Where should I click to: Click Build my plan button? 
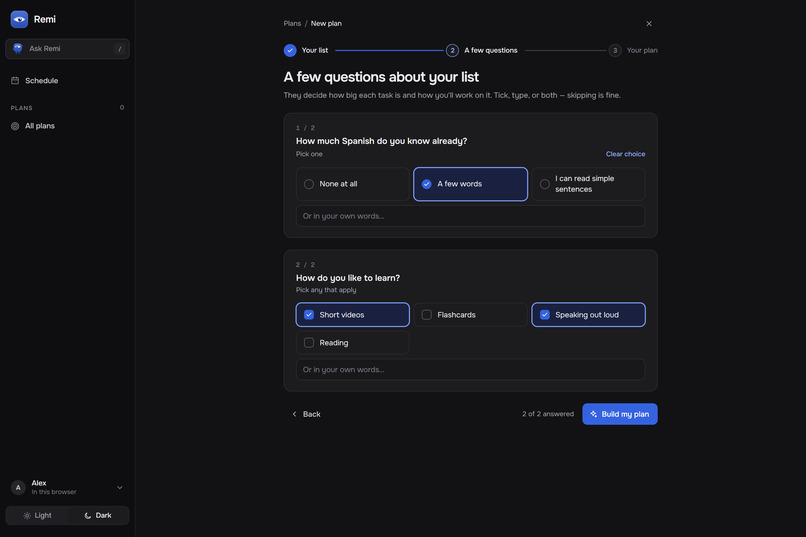[619, 414]
